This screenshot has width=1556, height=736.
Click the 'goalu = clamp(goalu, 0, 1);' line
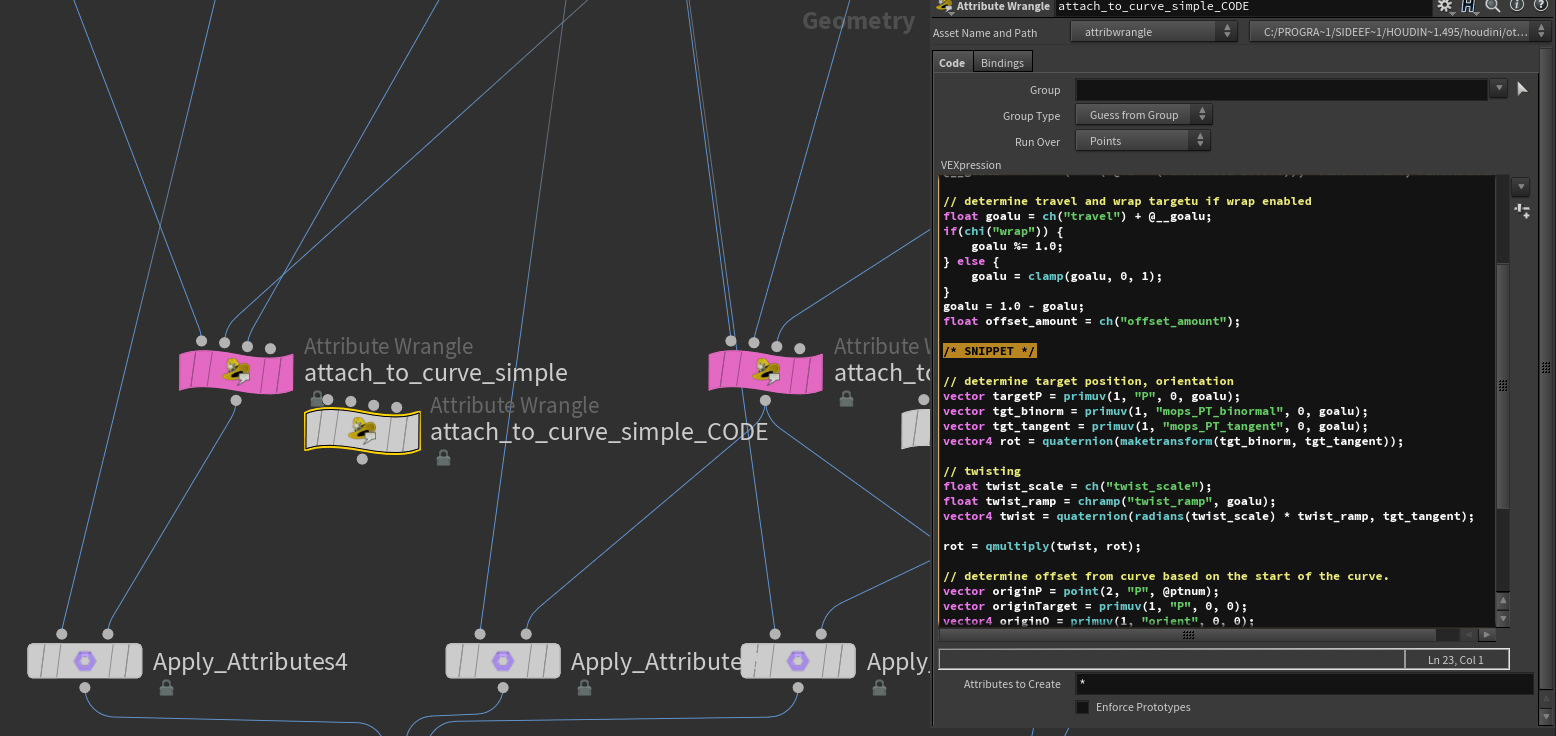tap(1067, 276)
